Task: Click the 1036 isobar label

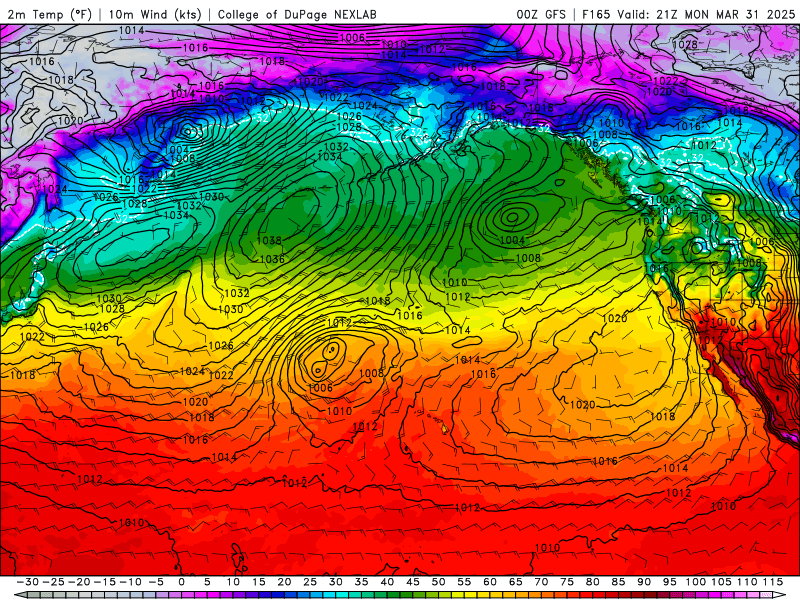Action: click(x=272, y=259)
